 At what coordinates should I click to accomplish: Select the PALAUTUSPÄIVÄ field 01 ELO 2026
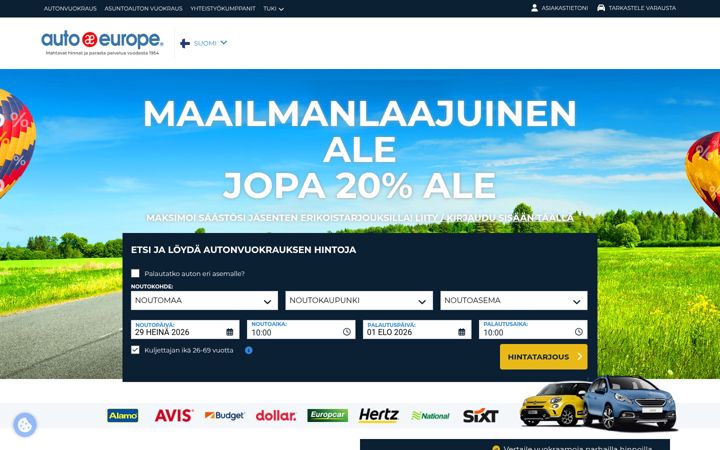pyautogui.click(x=417, y=330)
